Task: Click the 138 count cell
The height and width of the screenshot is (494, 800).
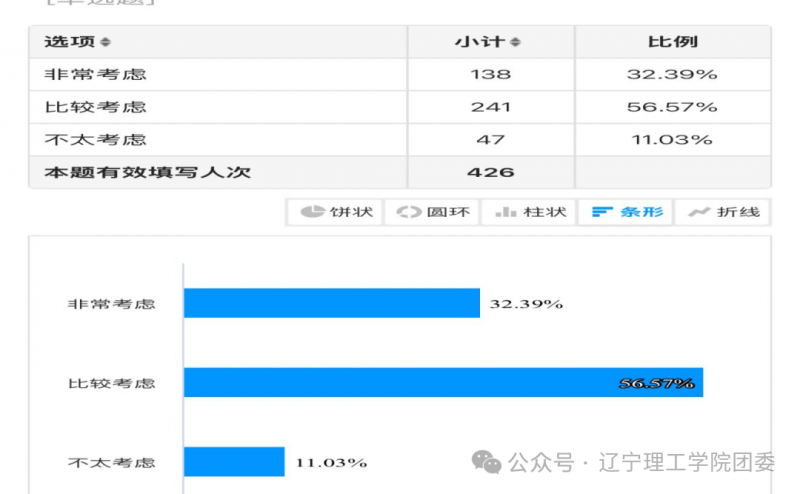Action: pos(490,75)
